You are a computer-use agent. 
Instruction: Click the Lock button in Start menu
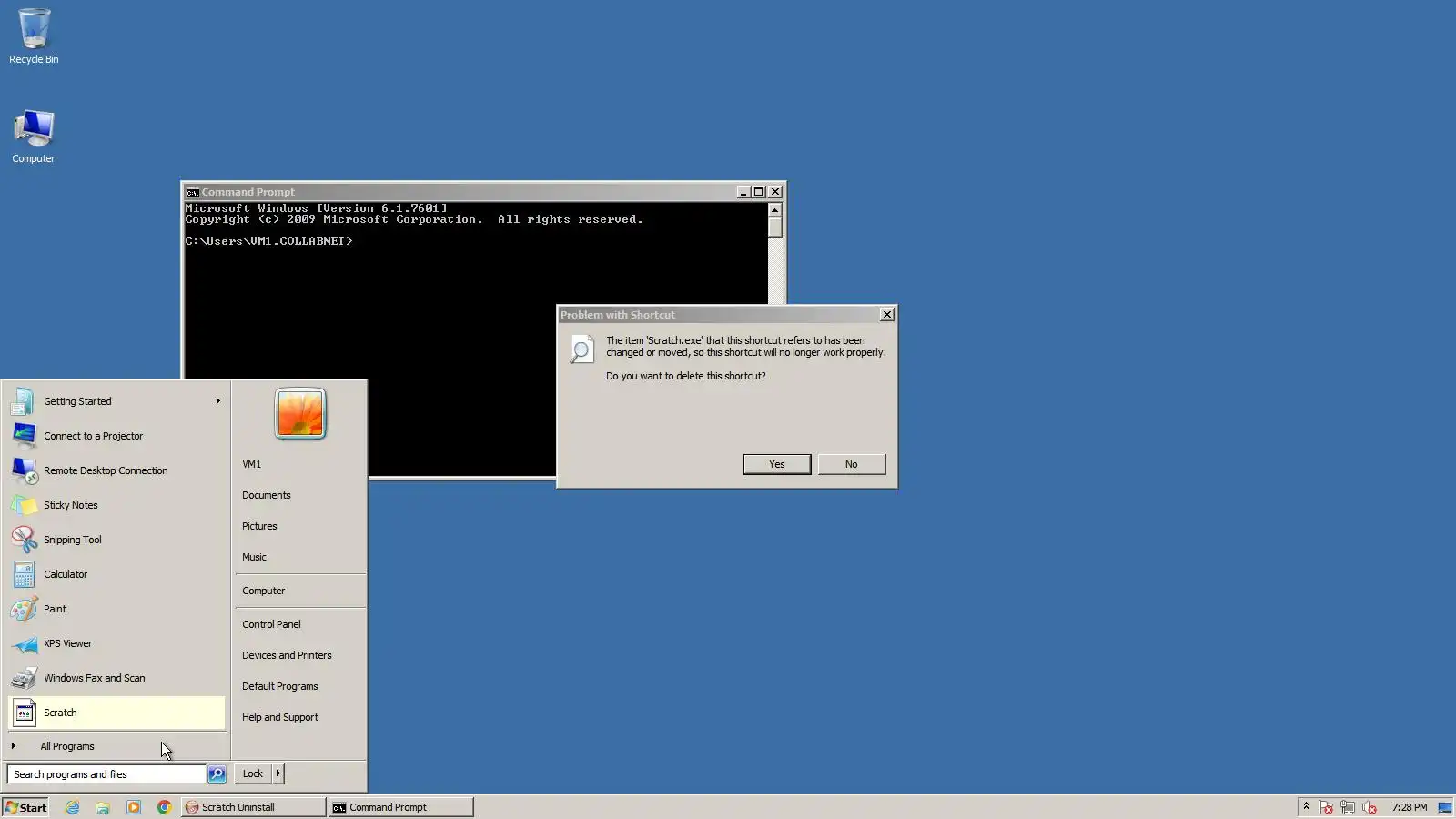(x=253, y=773)
